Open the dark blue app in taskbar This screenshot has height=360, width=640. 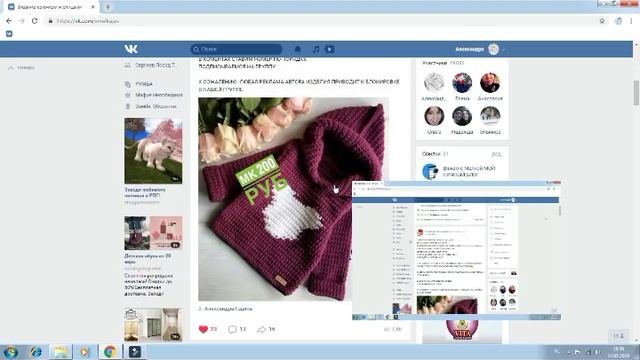(x=135, y=351)
